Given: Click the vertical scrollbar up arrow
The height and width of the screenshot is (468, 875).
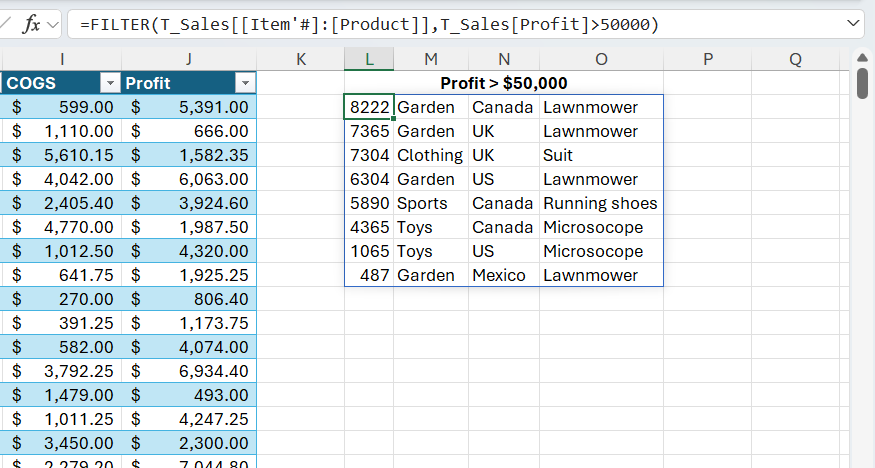Looking at the screenshot, I should [x=862, y=57].
